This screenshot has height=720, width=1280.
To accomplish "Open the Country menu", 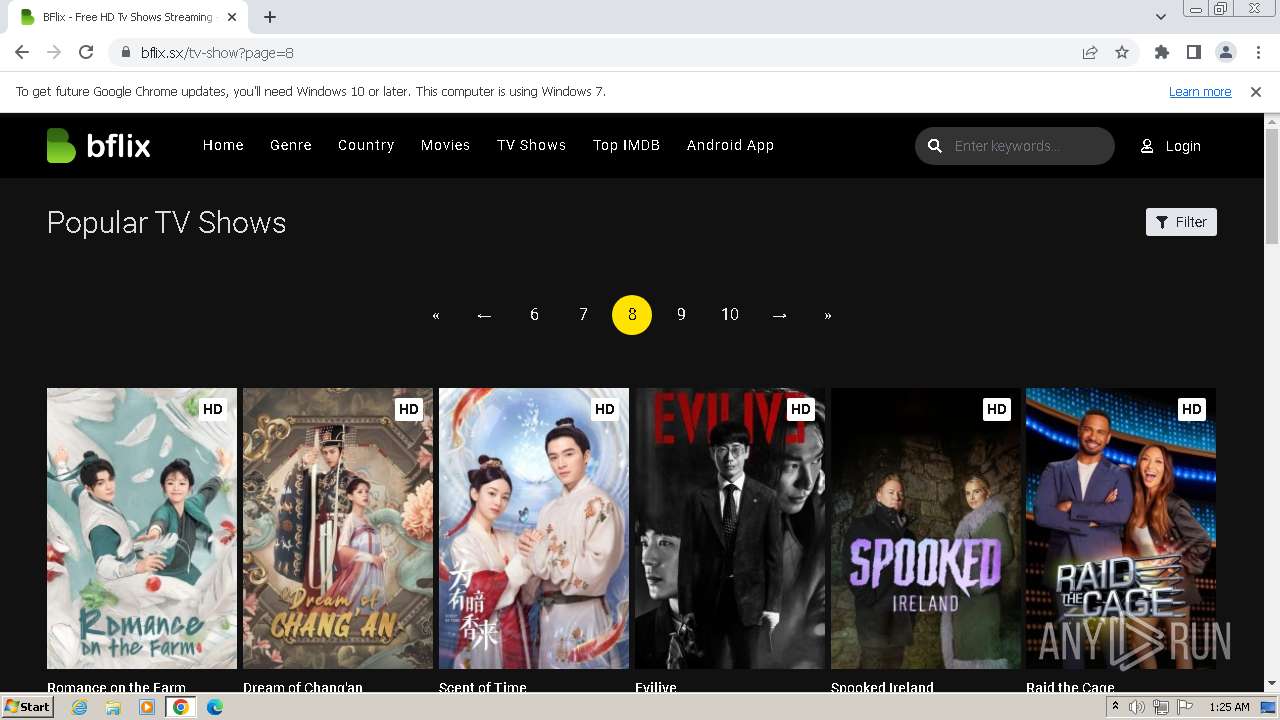I will tap(366, 145).
